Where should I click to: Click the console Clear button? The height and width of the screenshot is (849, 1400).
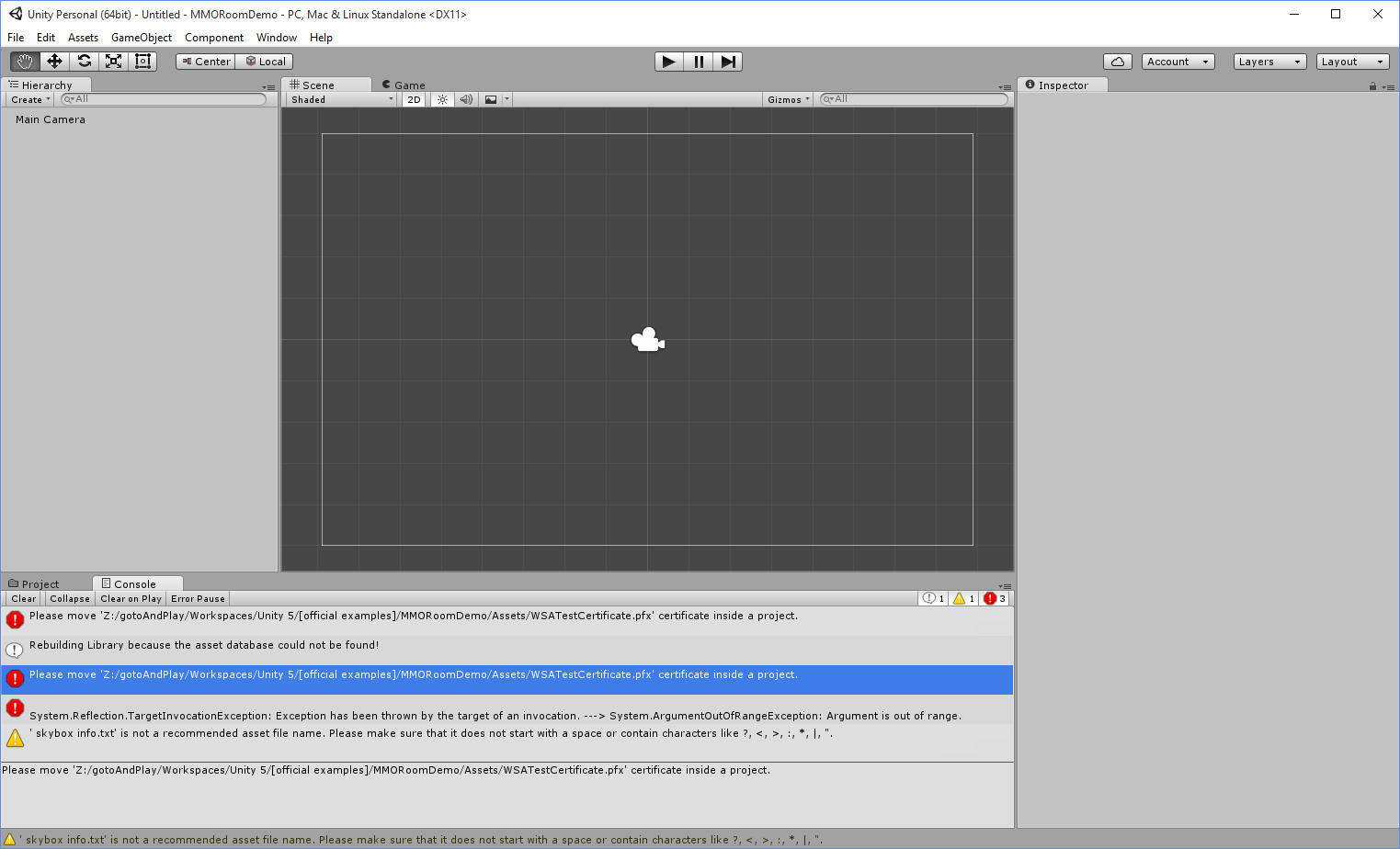pos(24,598)
